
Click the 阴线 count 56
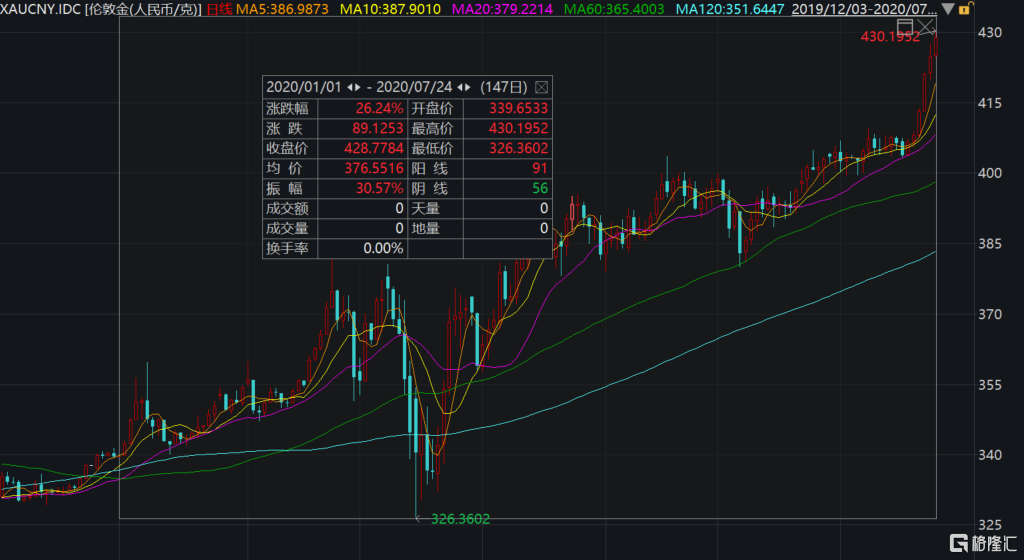click(x=539, y=189)
